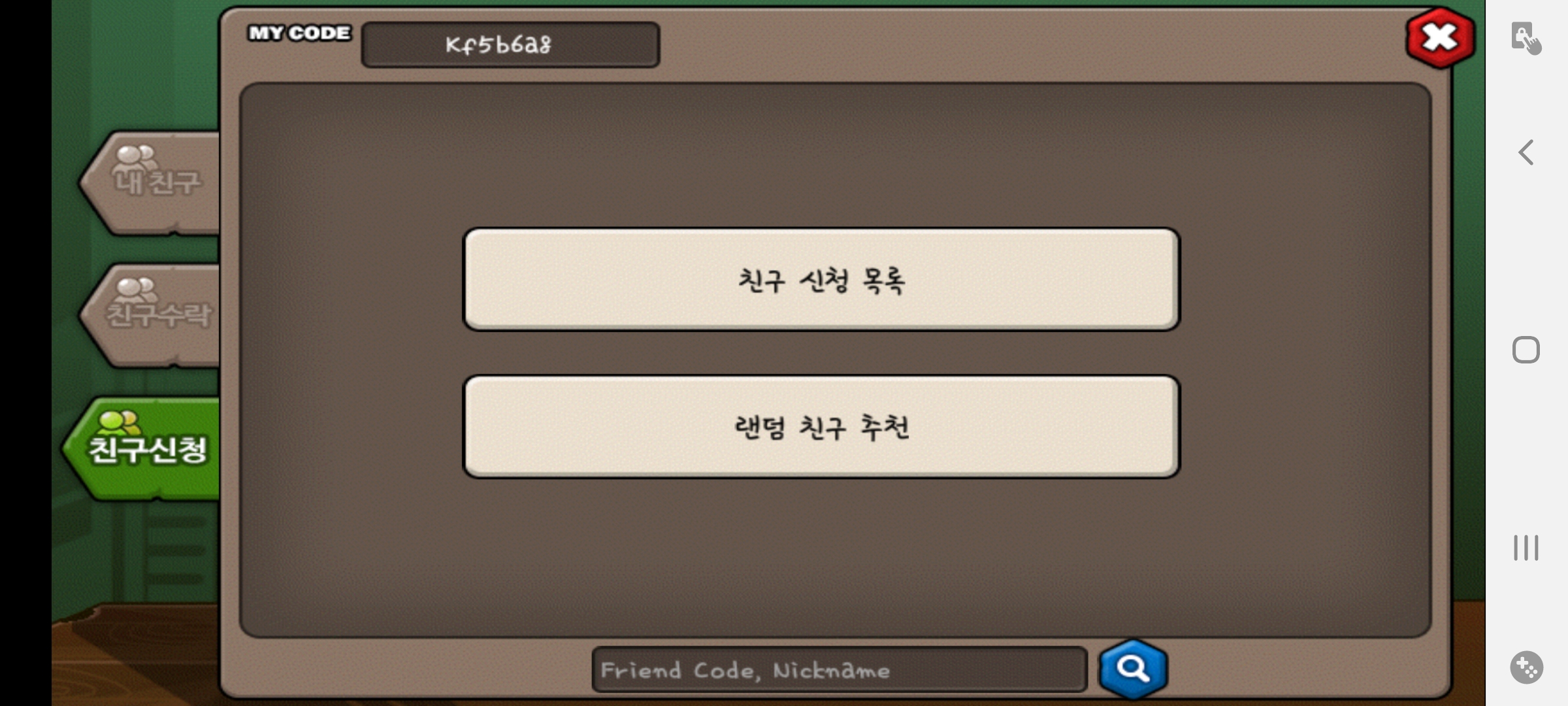Select the green 친구신청 tab
This screenshot has height=706, width=1568.
coord(142,448)
